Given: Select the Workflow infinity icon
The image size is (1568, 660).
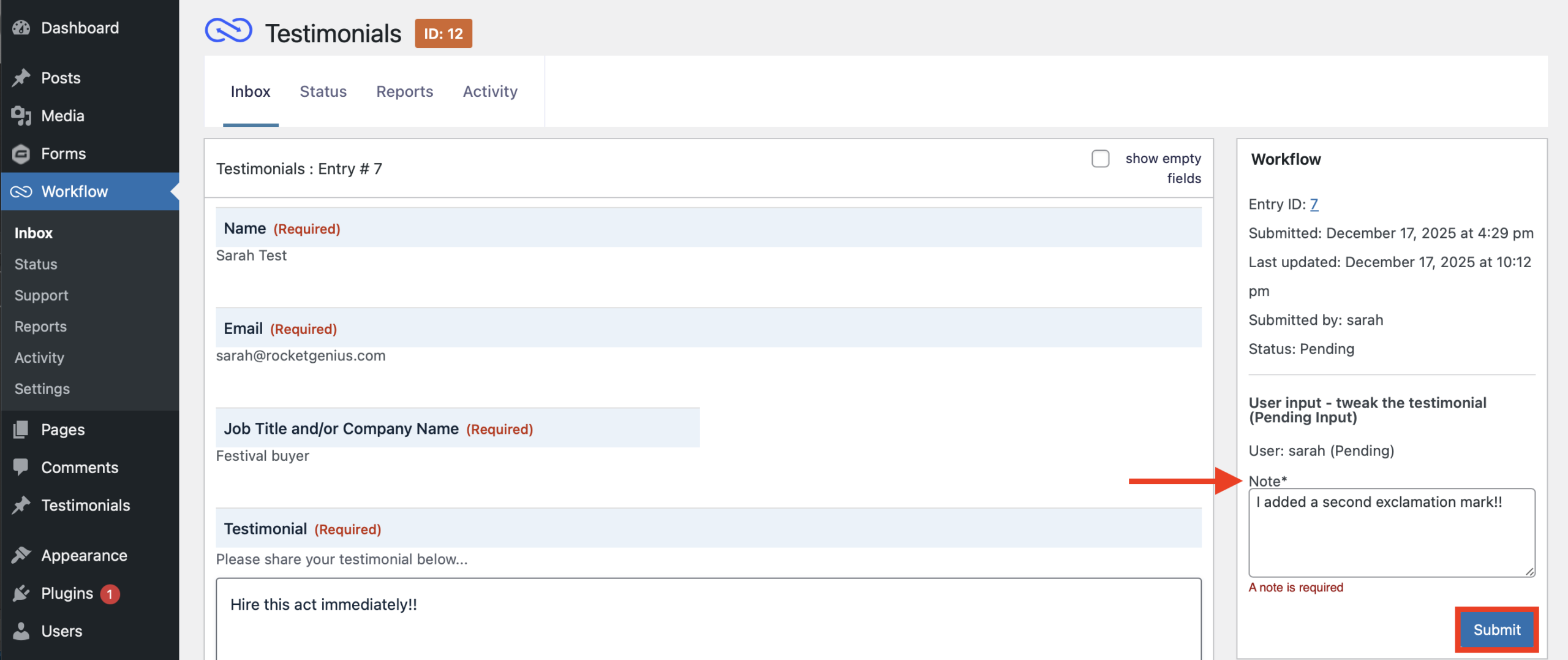Looking at the screenshot, I should click(x=22, y=191).
